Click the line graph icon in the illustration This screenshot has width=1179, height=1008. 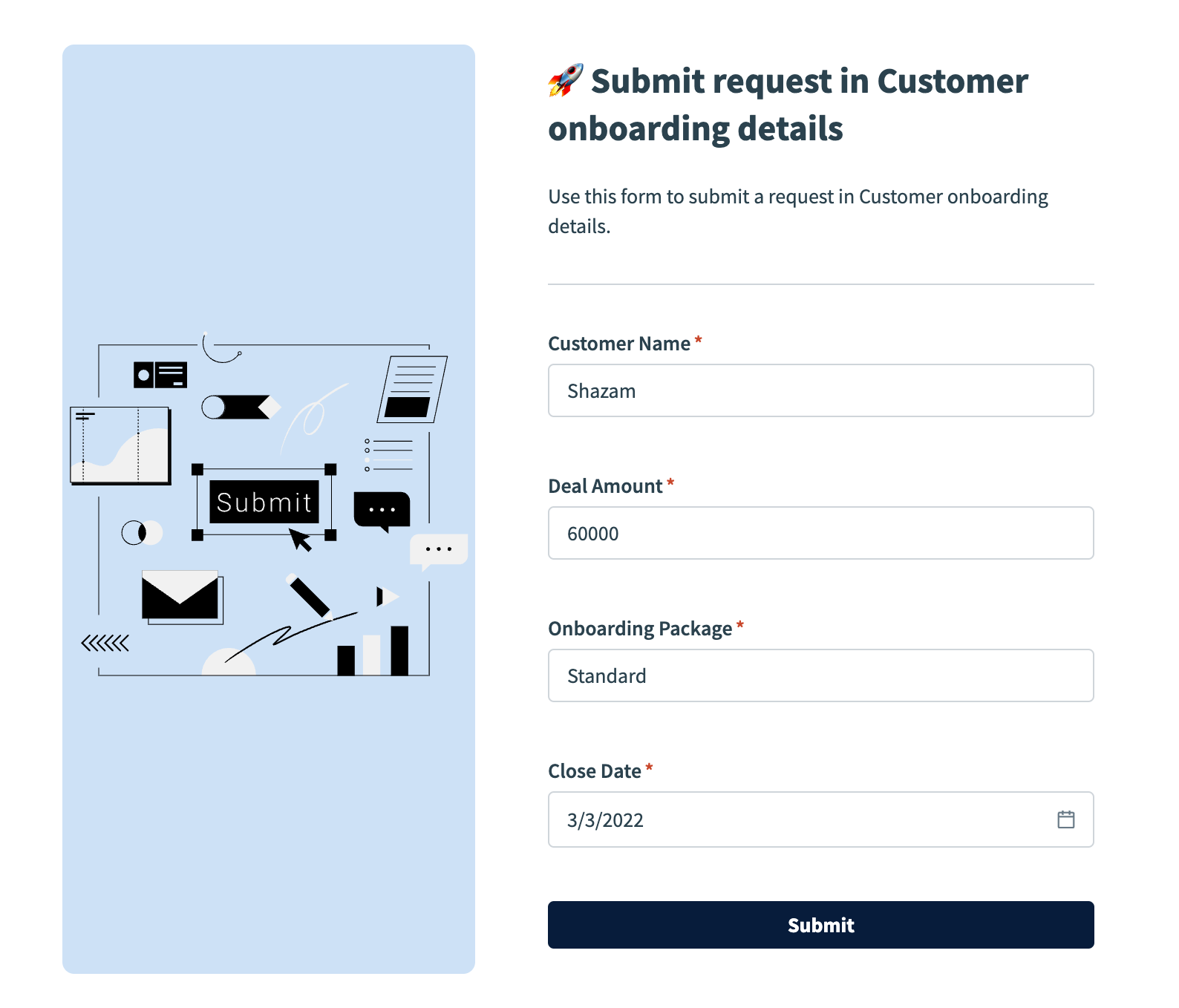coord(120,445)
